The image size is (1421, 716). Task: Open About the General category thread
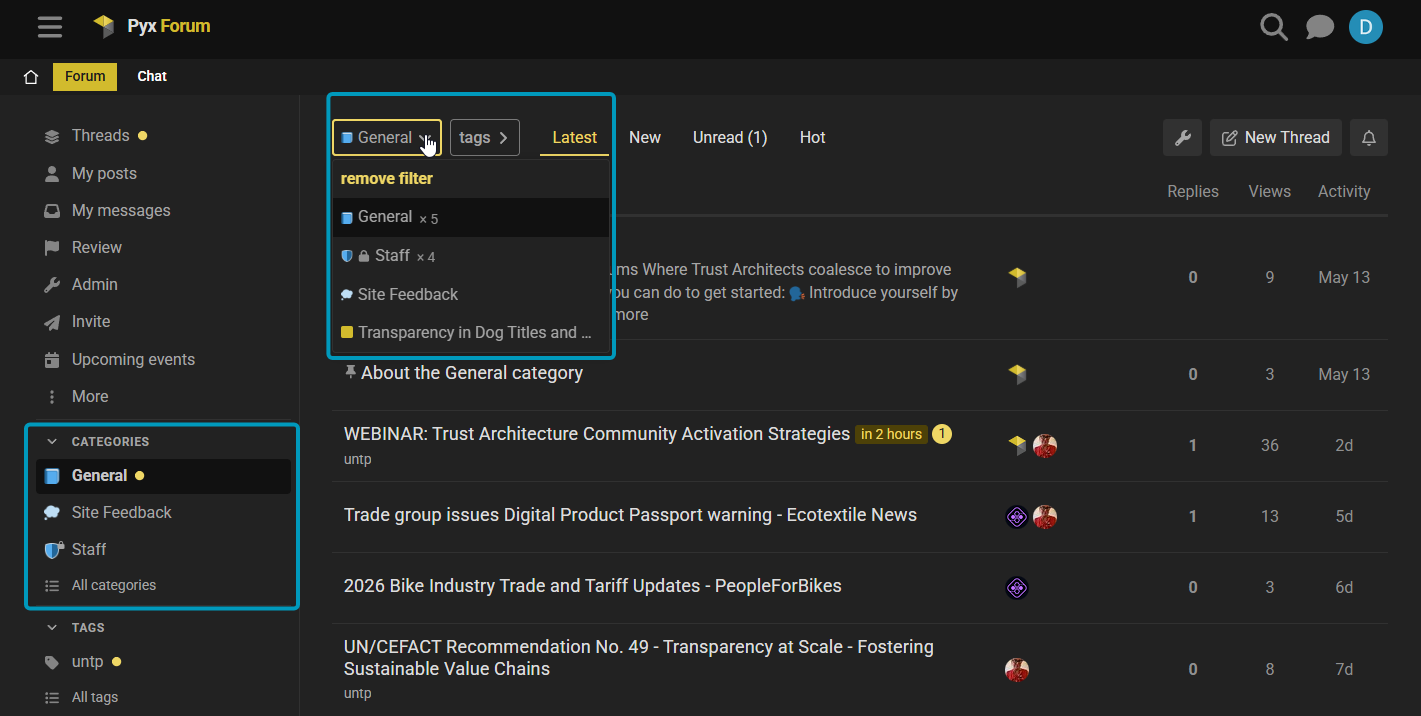472,373
